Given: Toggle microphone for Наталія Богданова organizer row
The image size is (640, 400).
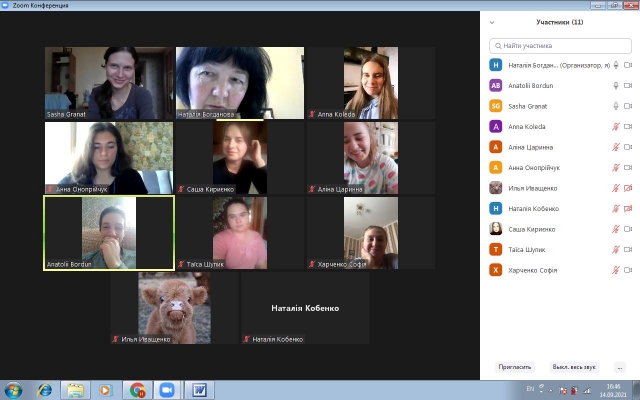Looking at the screenshot, I should click(616, 65).
